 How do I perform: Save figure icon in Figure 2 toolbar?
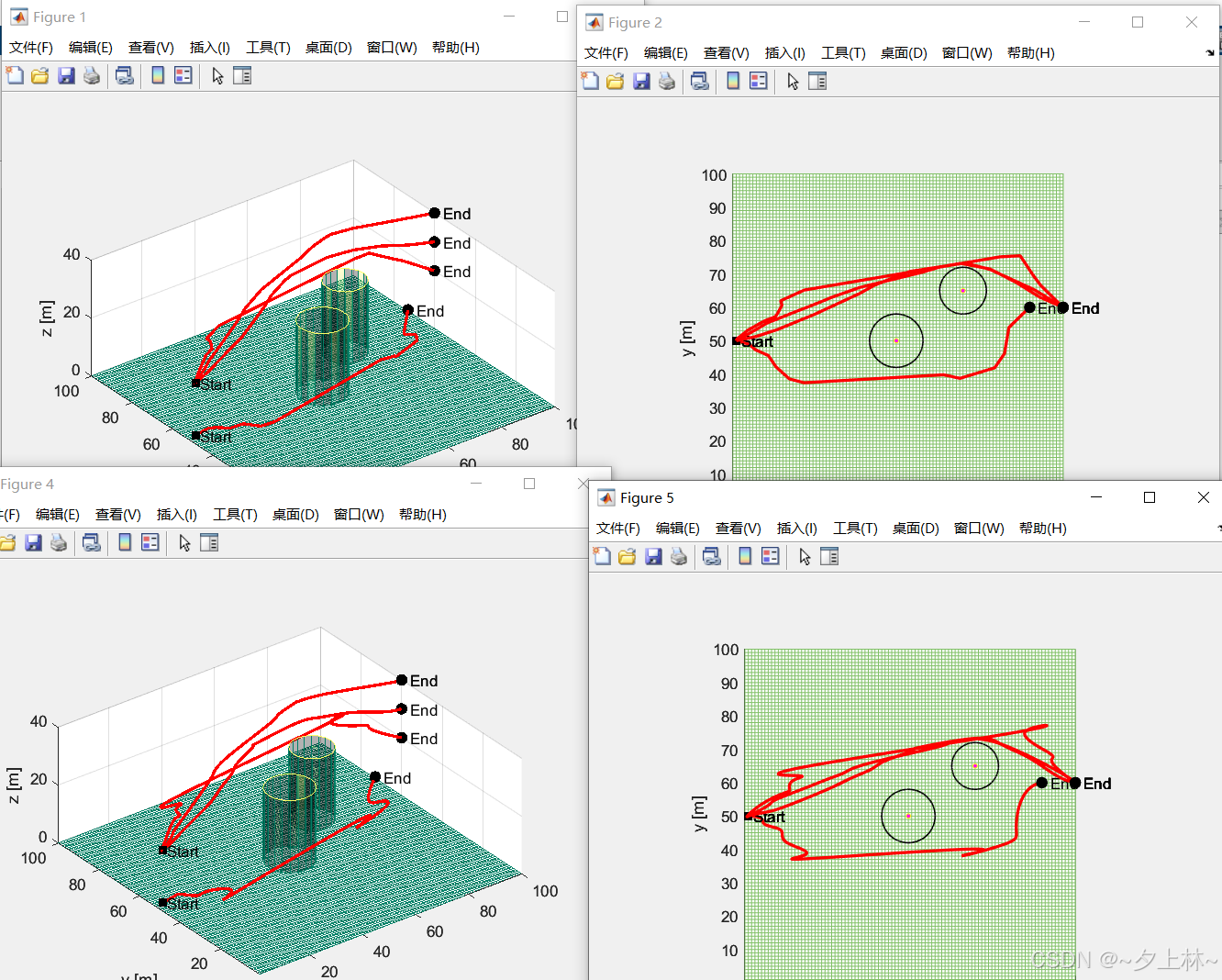point(641,81)
